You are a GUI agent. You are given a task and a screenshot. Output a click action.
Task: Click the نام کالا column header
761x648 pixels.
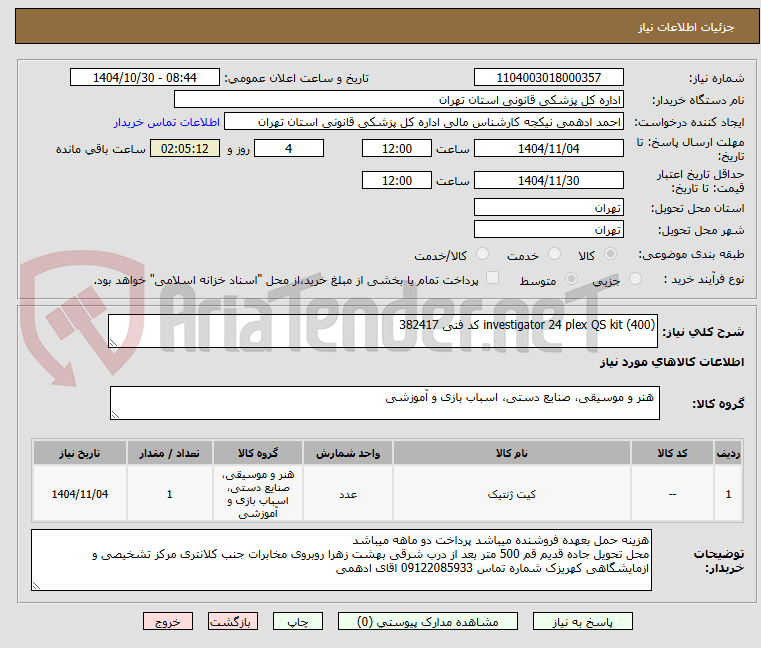[512, 453]
